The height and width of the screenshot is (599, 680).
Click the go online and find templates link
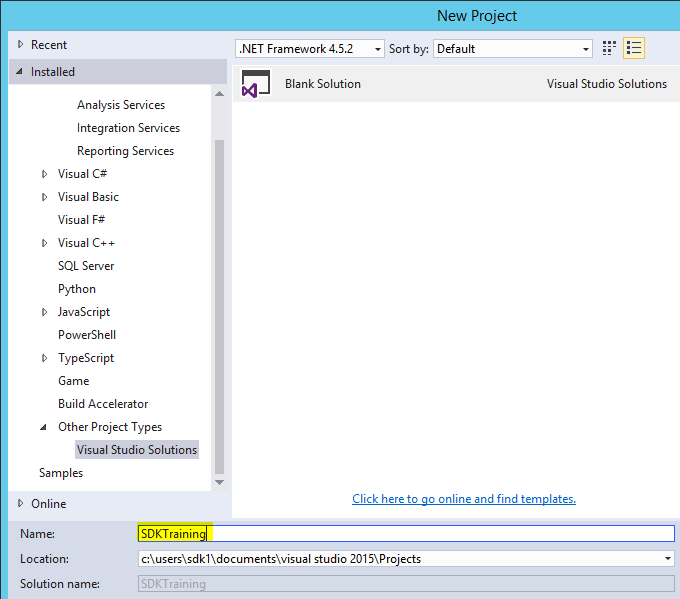tap(464, 499)
